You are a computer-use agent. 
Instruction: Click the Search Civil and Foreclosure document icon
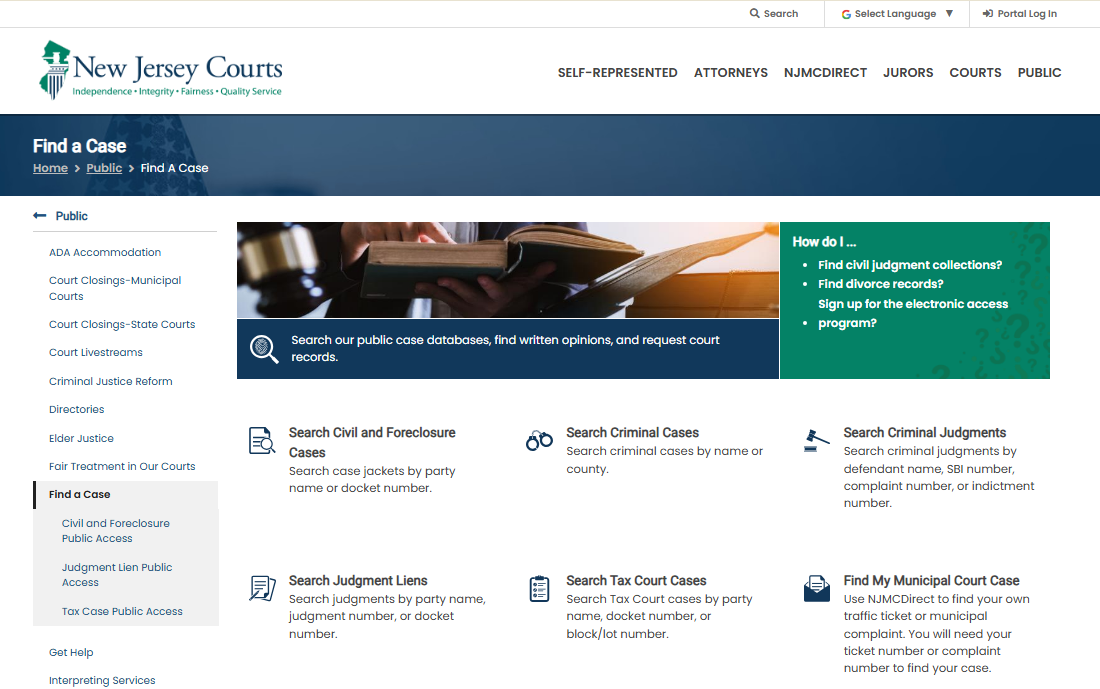pos(262,441)
